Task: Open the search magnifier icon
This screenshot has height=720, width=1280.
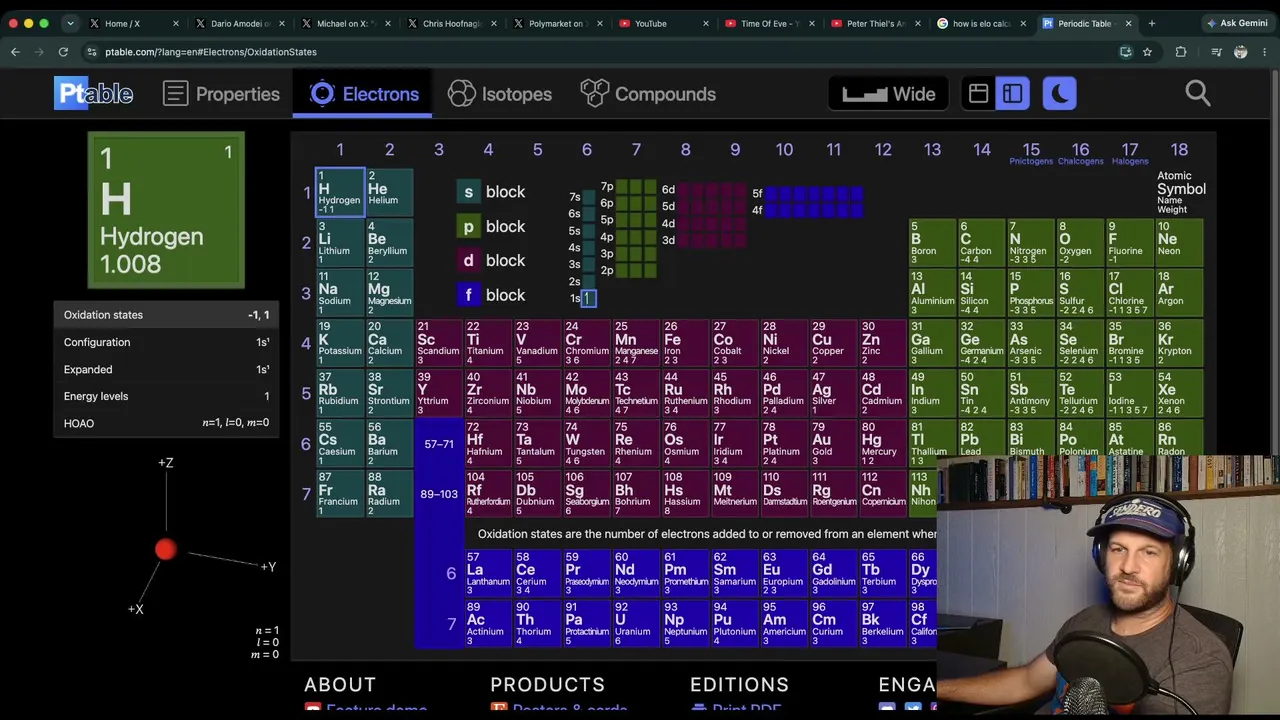Action: 1198,94
